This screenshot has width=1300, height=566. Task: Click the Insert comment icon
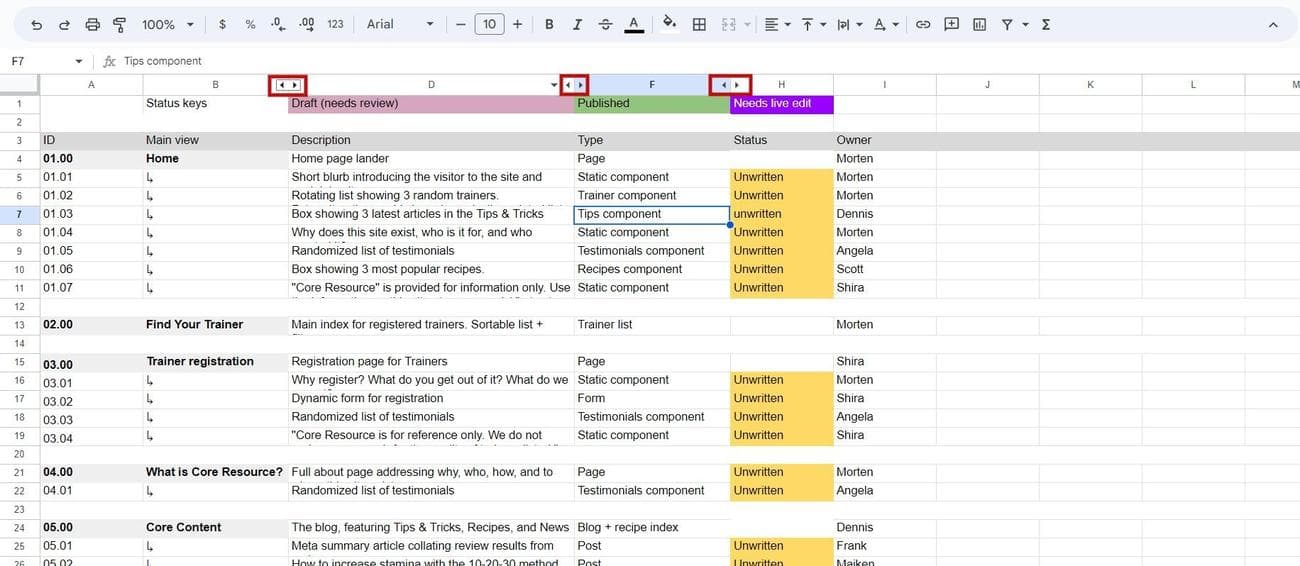coord(951,24)
